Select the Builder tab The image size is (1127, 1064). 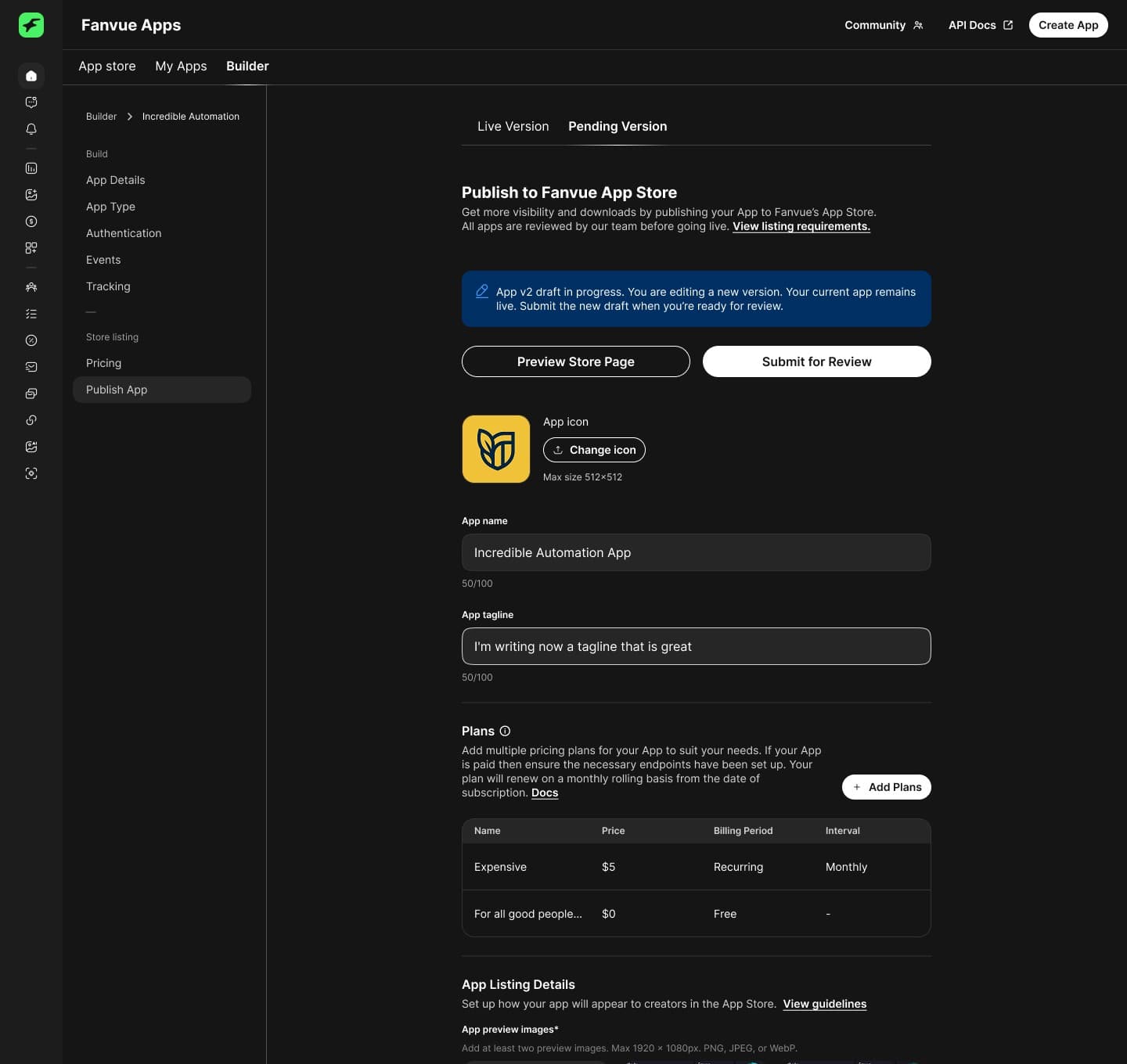tap(247, 66)
